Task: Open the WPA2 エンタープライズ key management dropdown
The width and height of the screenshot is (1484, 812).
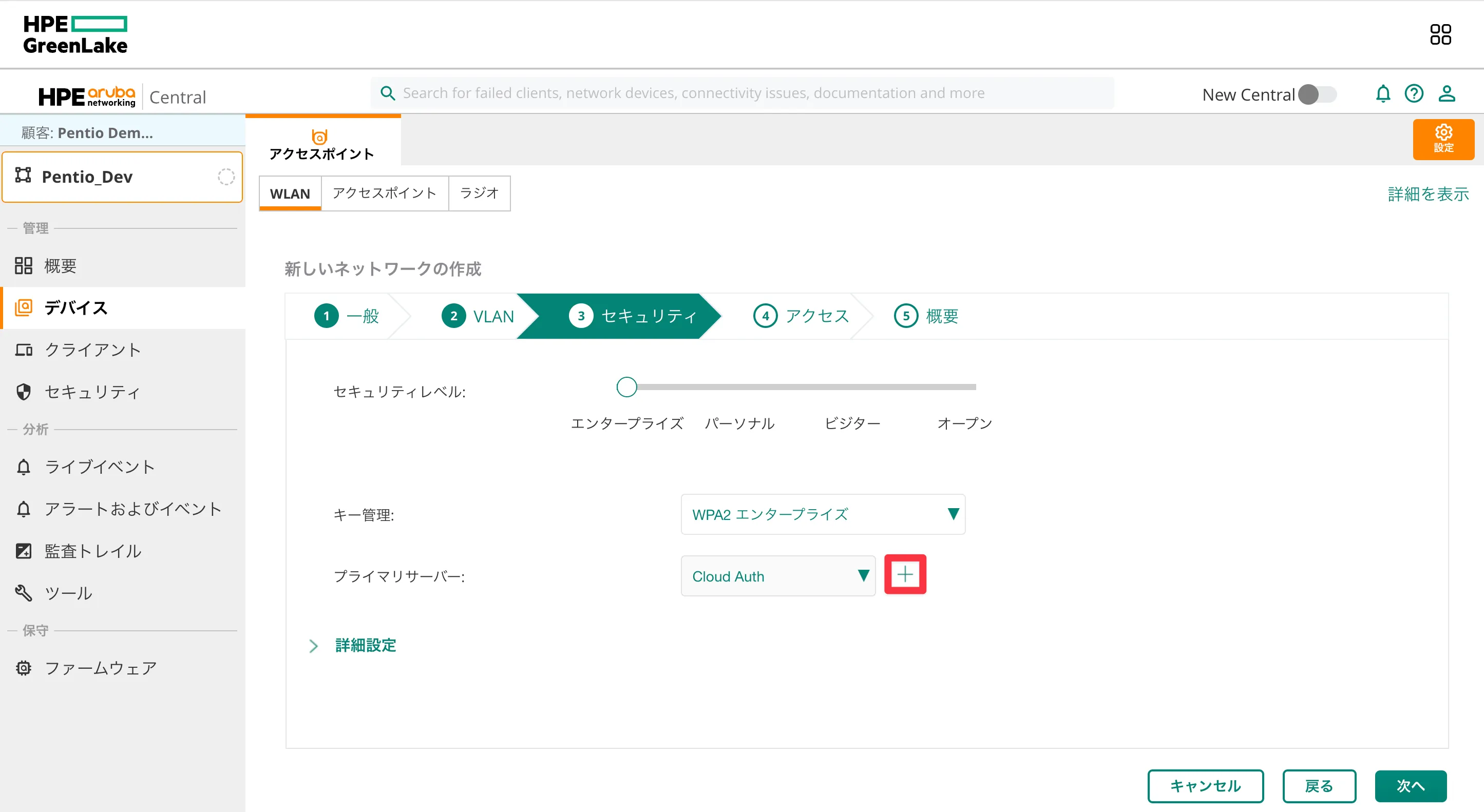Action: coord(822,514)
